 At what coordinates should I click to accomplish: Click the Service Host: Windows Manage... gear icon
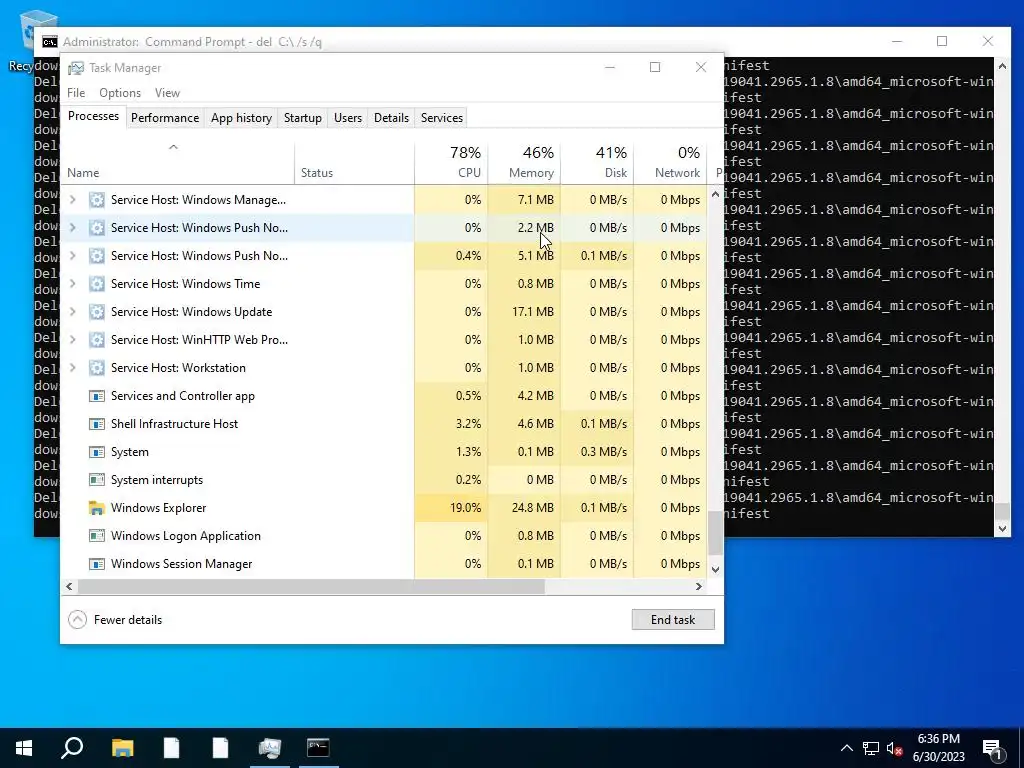(x=97, y=200)
